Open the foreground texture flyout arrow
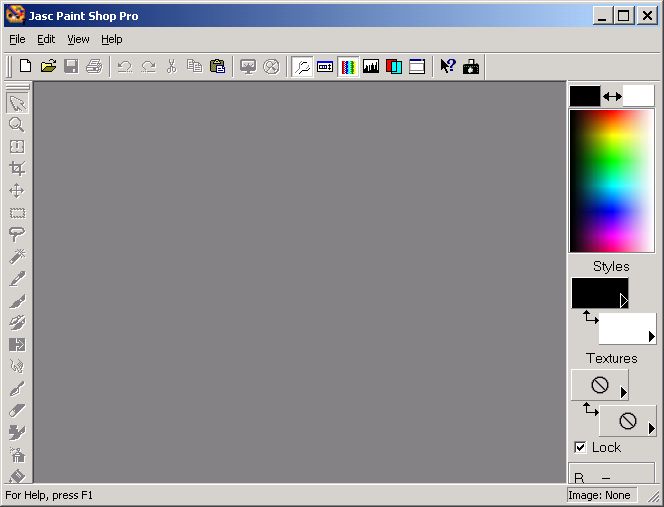This screenshot has width=664, height=507. (623, 392)
